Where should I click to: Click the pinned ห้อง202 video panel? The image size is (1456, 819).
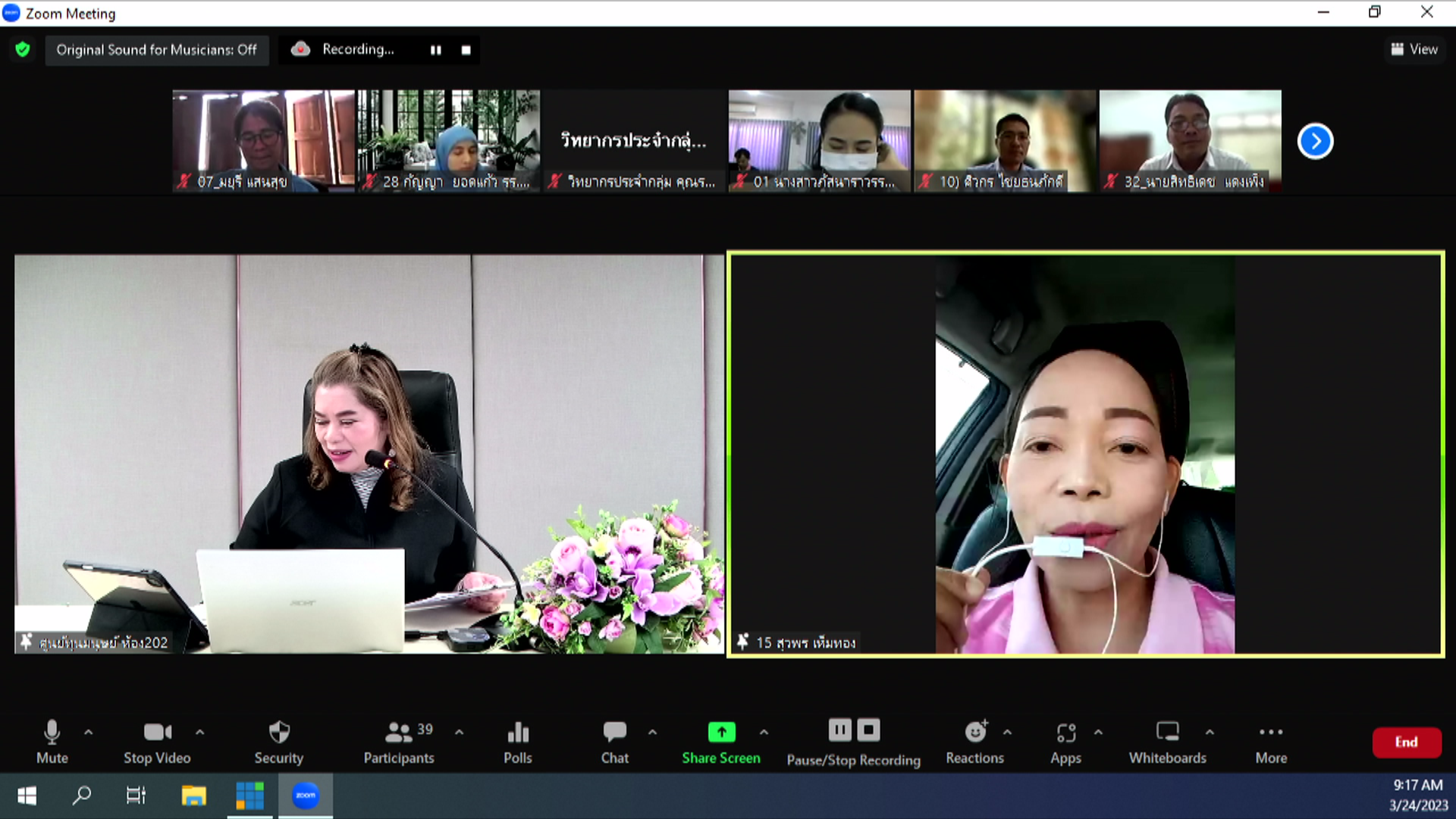click(x=369, y=453)
